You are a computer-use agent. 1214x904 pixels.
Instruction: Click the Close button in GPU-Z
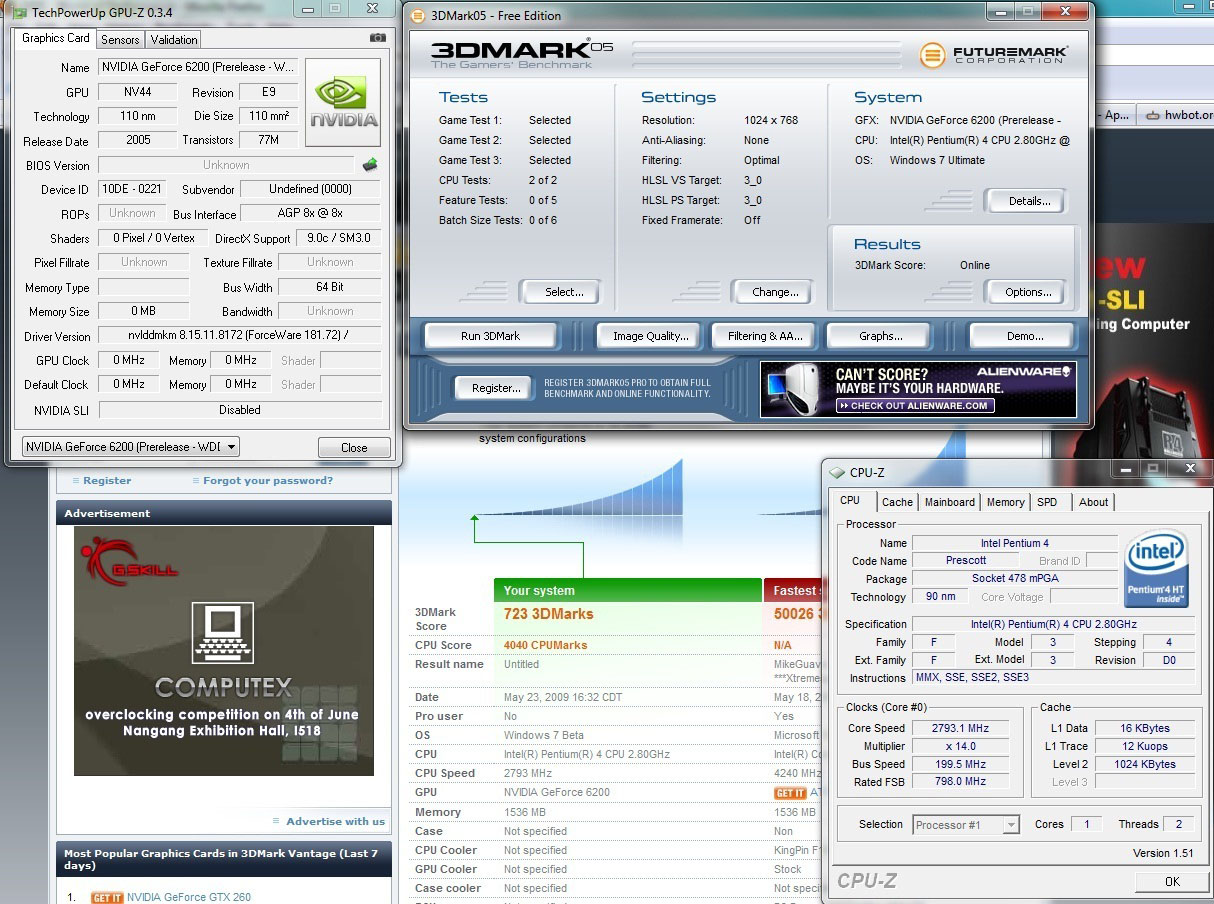pos(354,447)
